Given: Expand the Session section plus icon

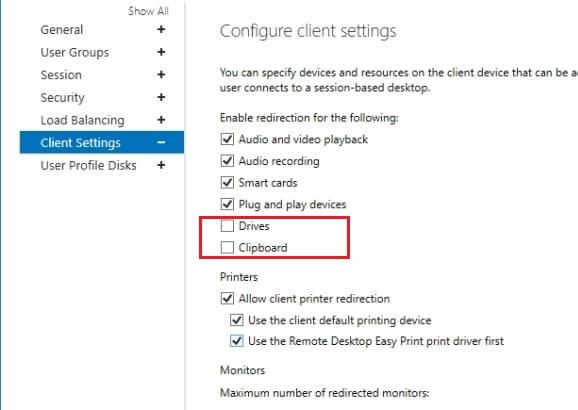Looking at the screenshot, I should pyautogui.click(x=161, y=75).
